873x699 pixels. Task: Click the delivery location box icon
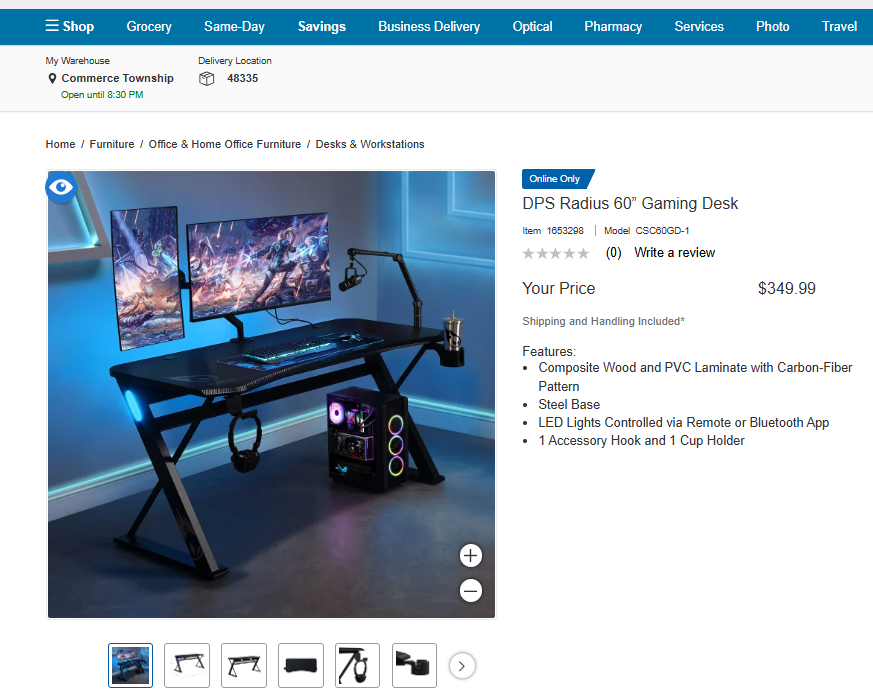pos(207,78)
